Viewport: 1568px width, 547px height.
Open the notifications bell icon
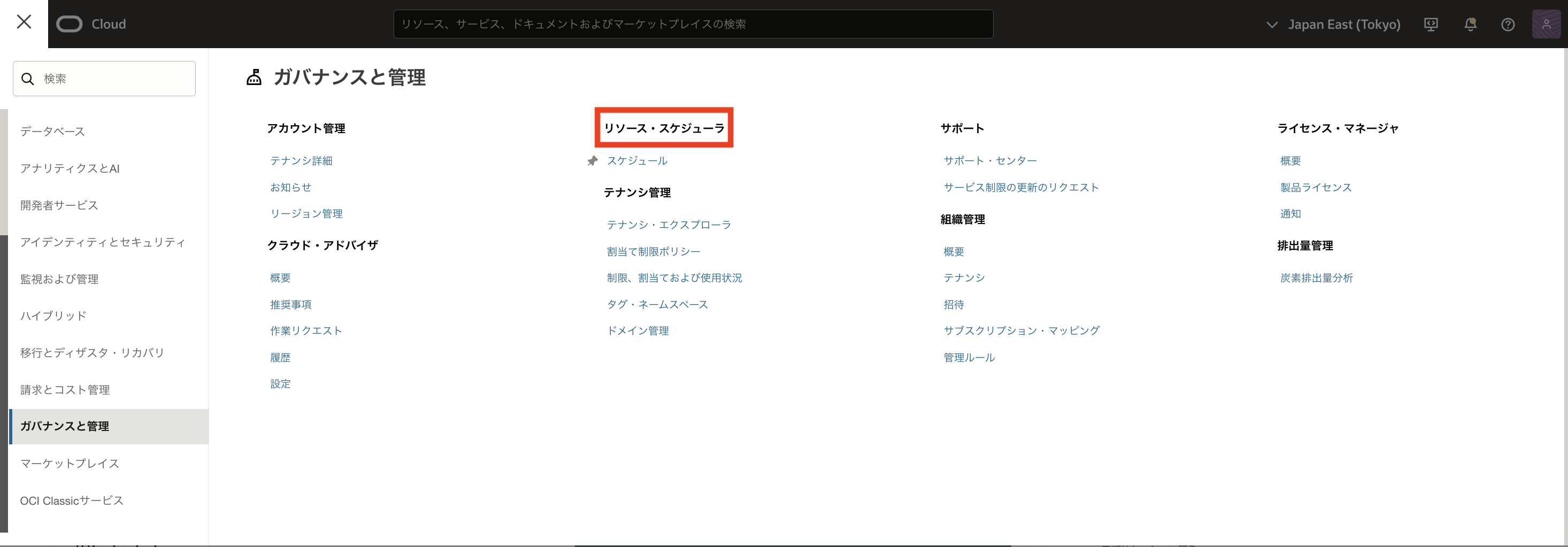pyautogui.click(x=1470, y=25)
